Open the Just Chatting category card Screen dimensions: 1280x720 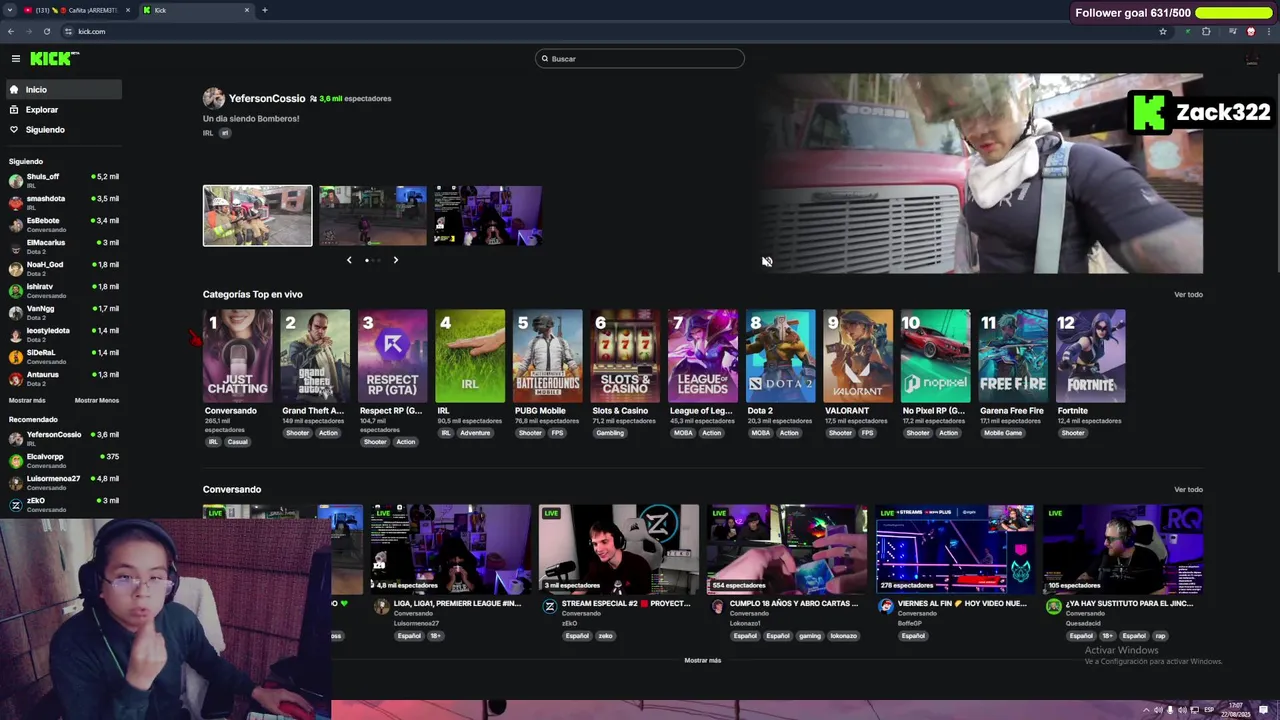click(x=238, y=356)
